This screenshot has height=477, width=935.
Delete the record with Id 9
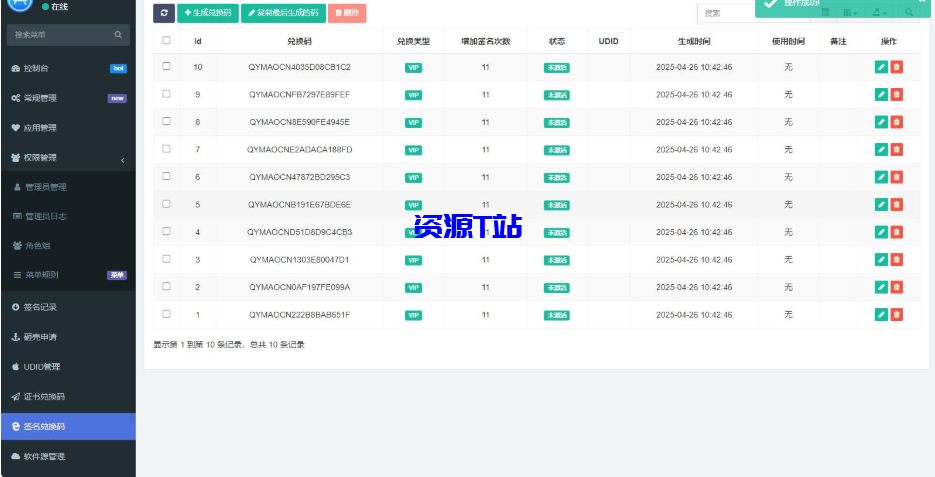coord(896,94)
